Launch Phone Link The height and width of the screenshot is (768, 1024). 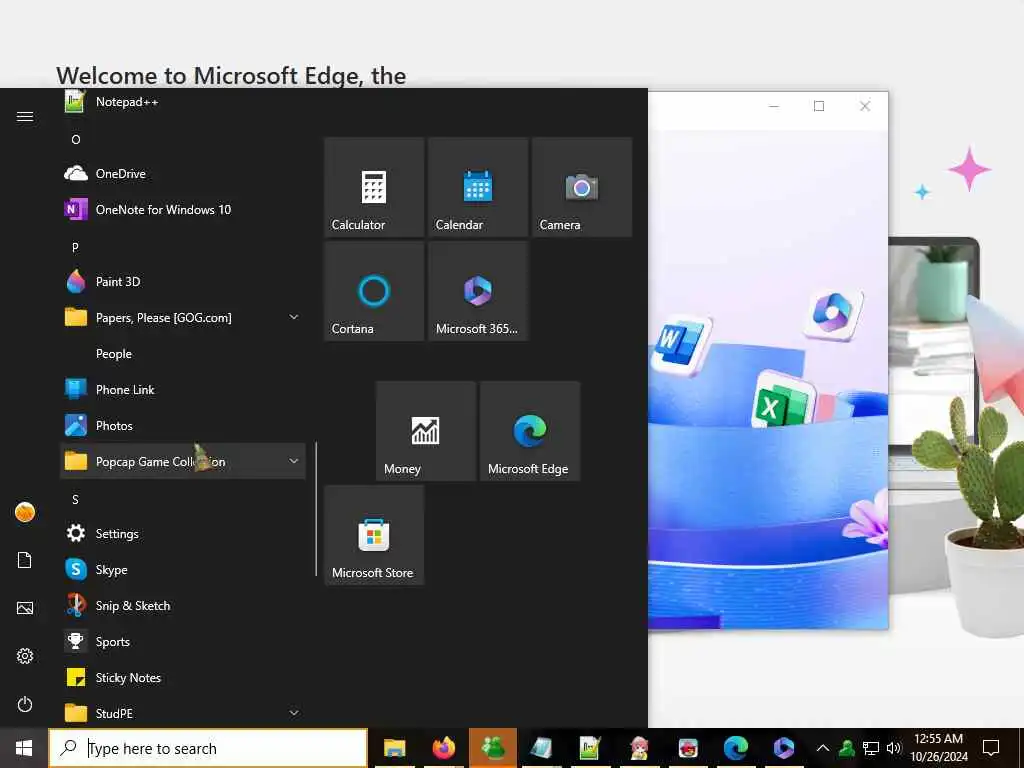pos(182,389)
